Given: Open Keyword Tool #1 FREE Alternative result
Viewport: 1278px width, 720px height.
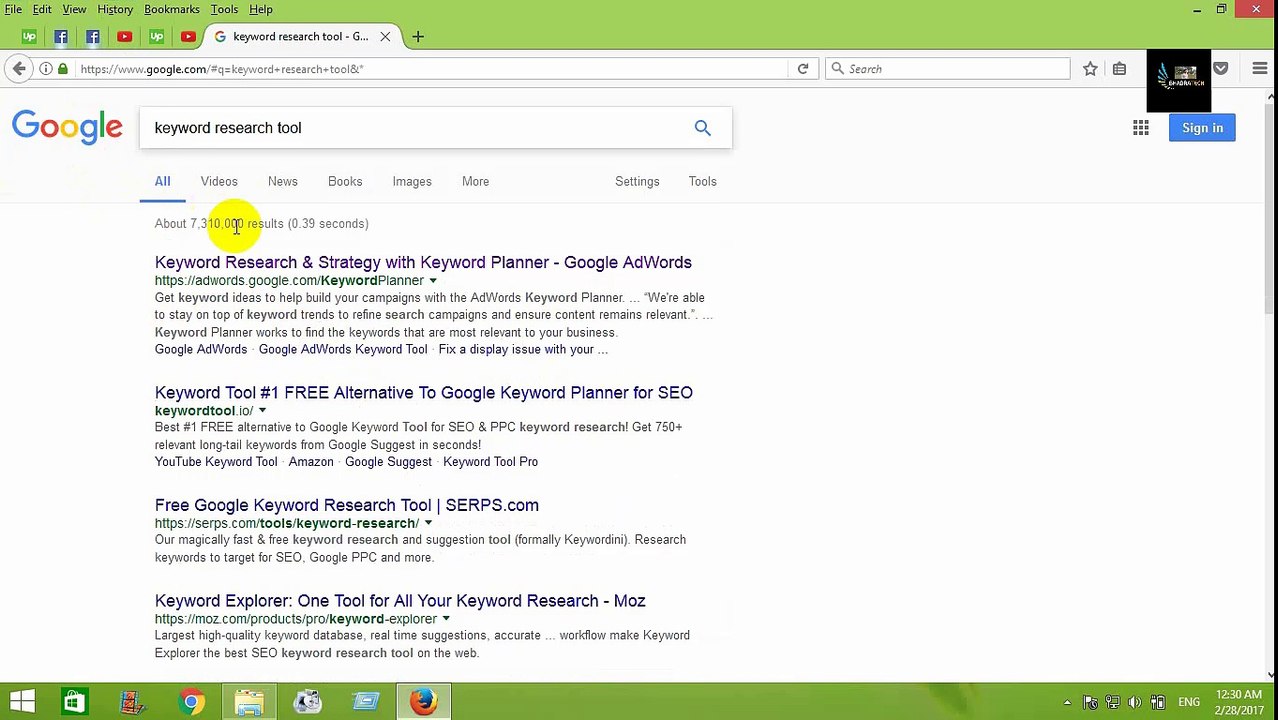Looking at the screenshot, I should tap(424, 393).
